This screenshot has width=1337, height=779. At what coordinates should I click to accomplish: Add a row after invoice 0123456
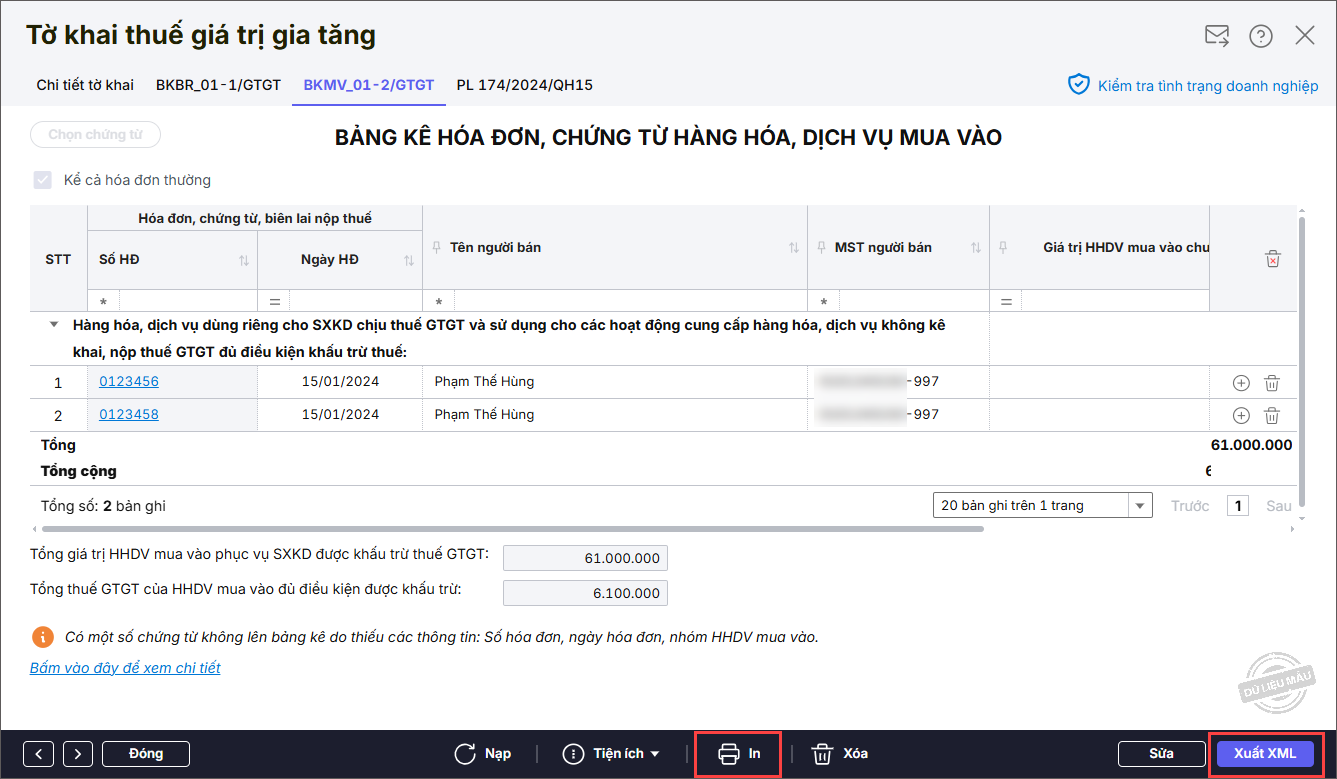pos(1241,382)
